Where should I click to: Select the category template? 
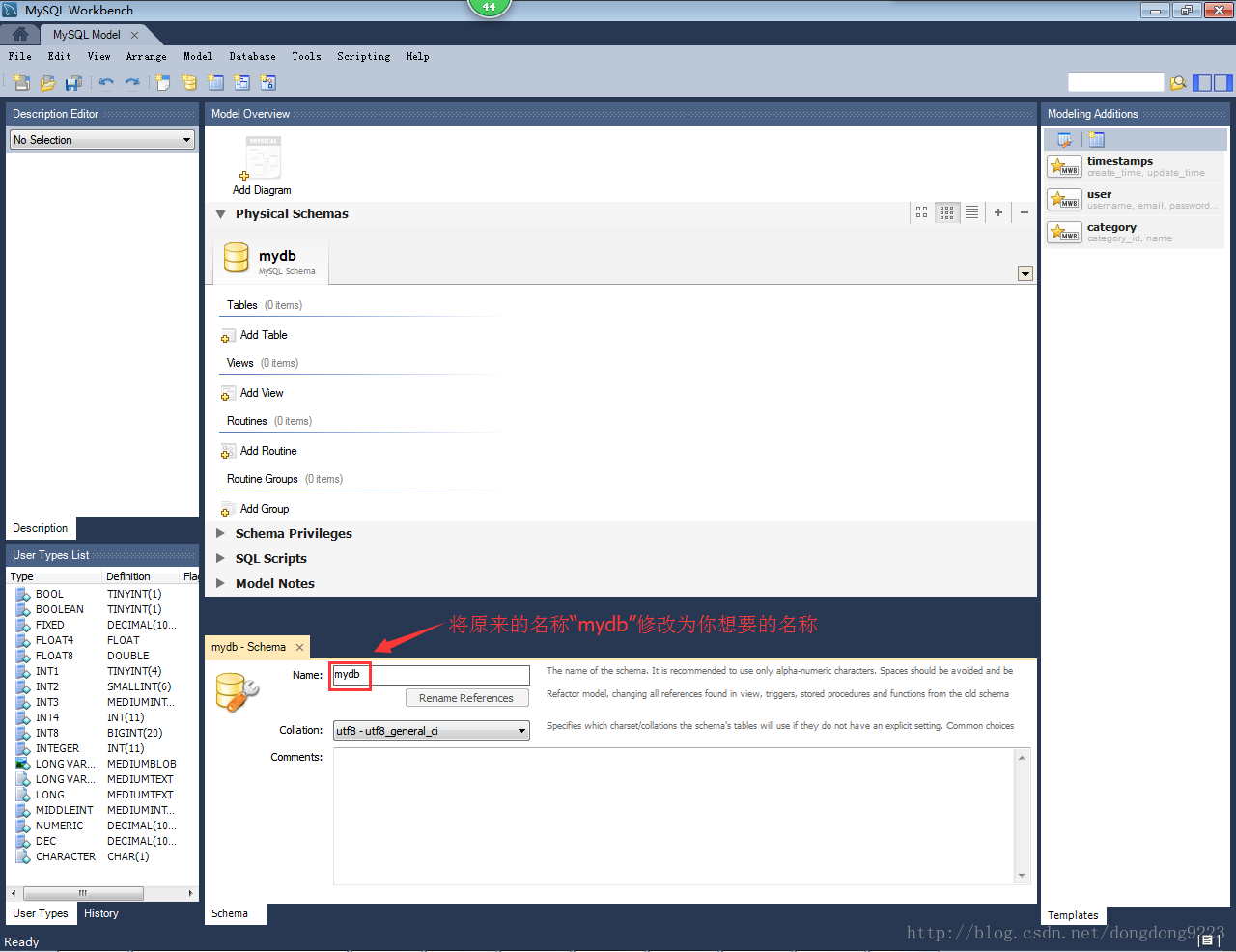pos(1135,232)
